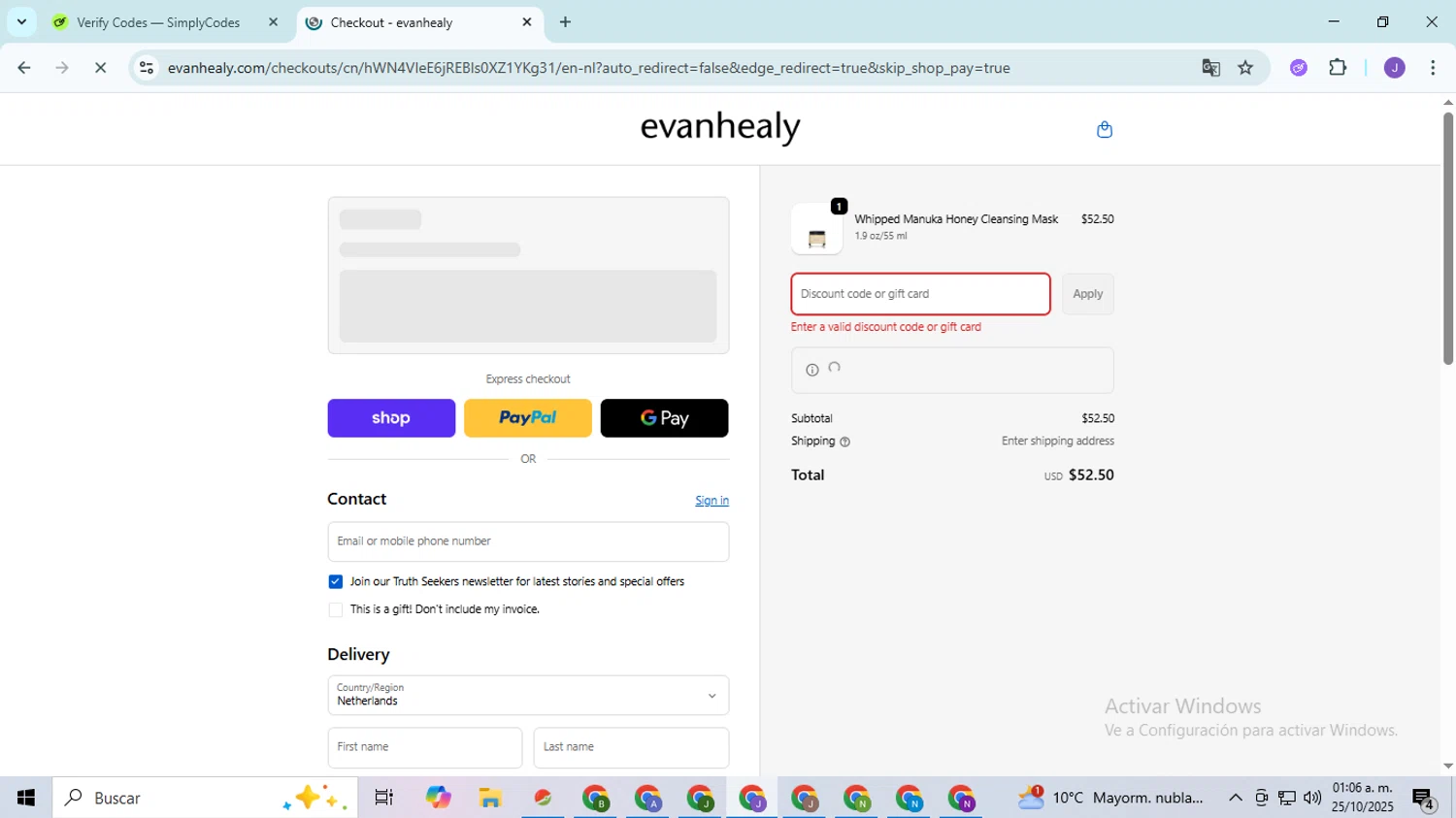Show hidden system tray icons
Screen dimensions: 1456x818
tap(1235, 798)
